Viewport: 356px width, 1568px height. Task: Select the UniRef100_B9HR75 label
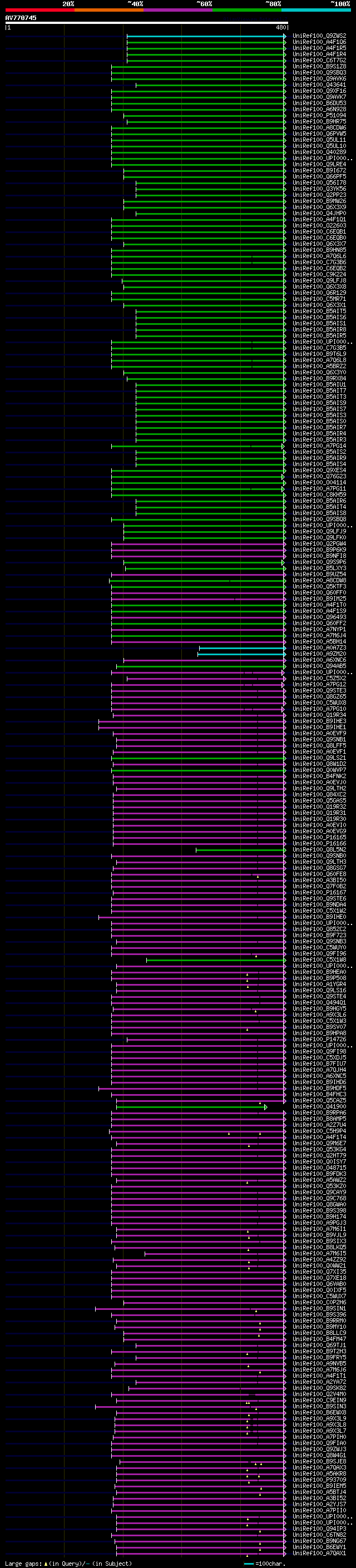319,121
